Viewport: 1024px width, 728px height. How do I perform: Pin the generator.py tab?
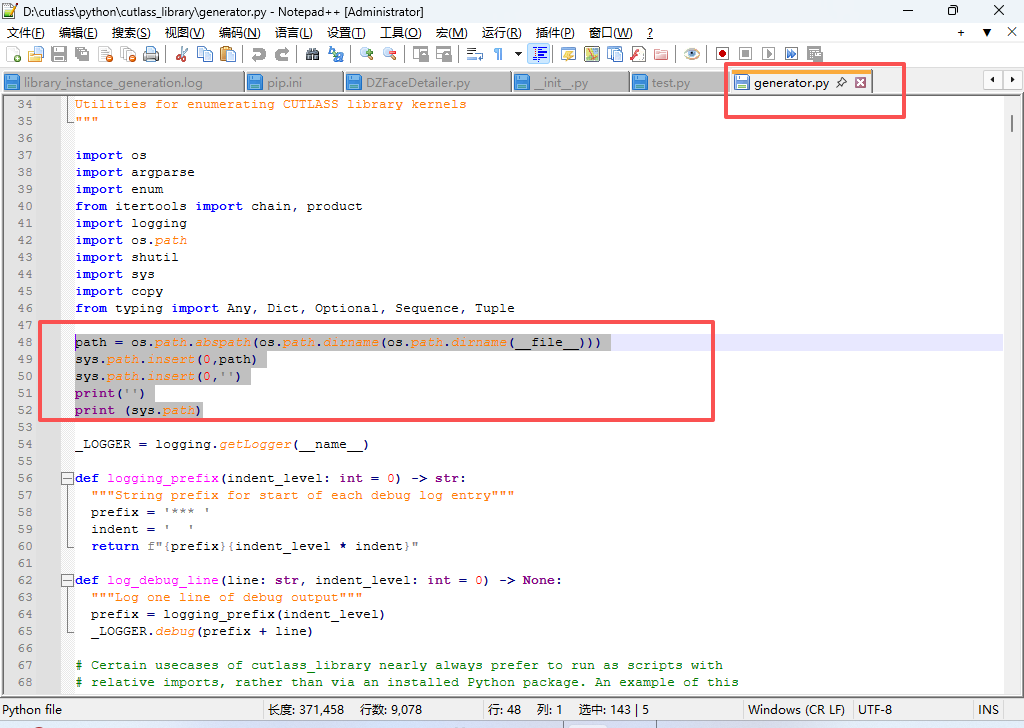click(842, 82)
